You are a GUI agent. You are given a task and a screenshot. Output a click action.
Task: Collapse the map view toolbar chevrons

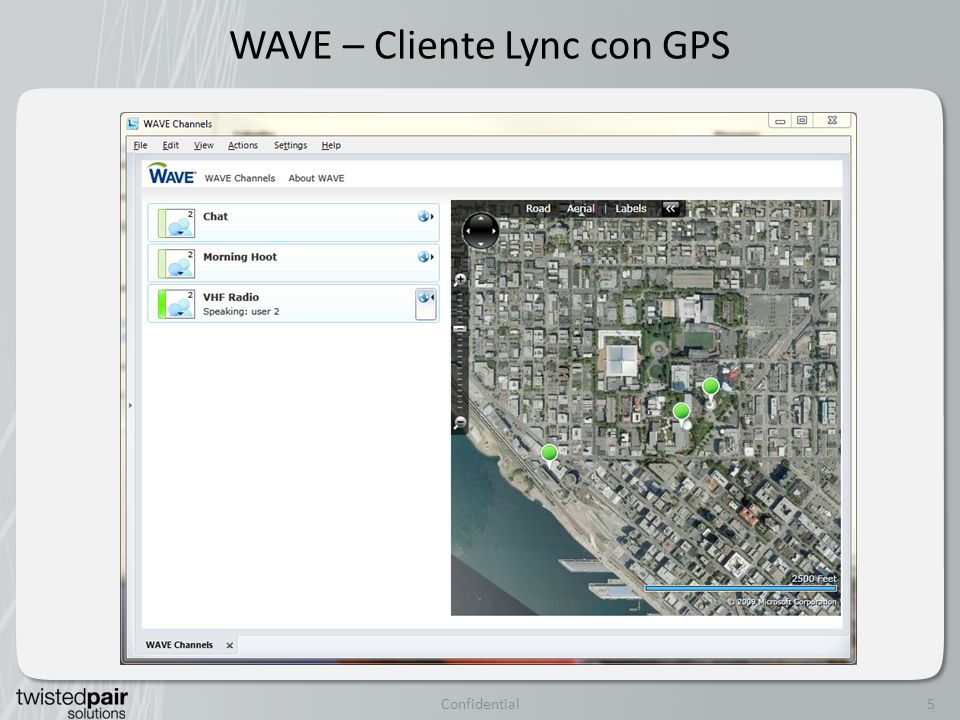tap(670, 208)
